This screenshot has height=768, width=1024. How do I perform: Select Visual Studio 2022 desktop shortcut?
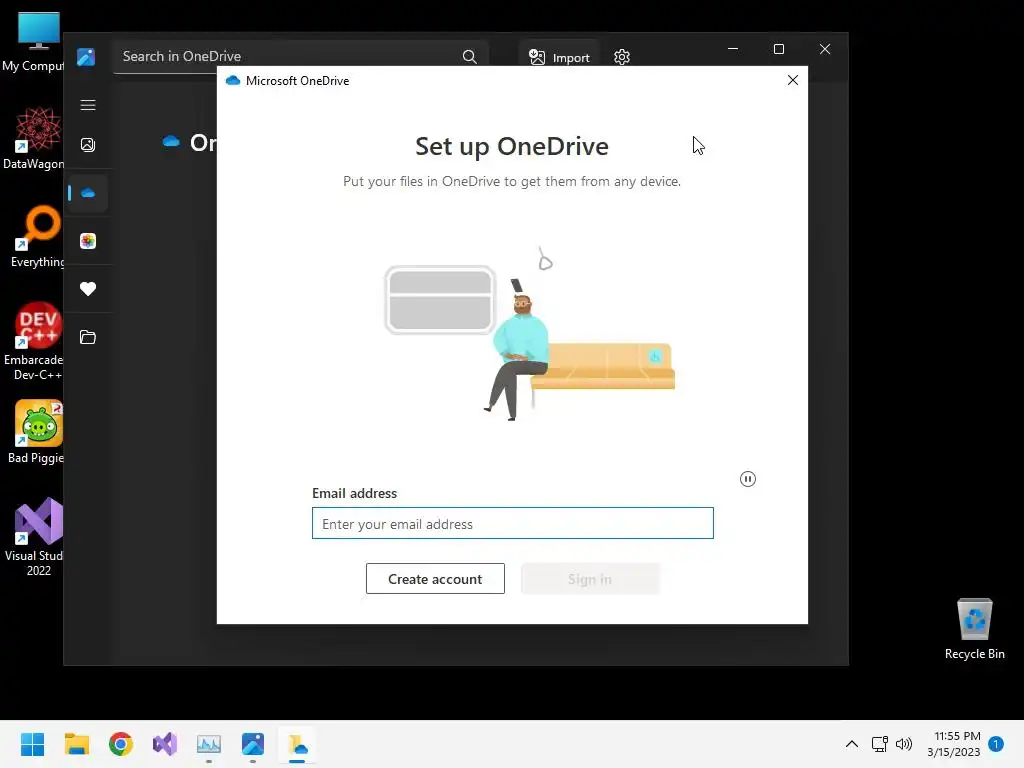click(x=36, y=537)
